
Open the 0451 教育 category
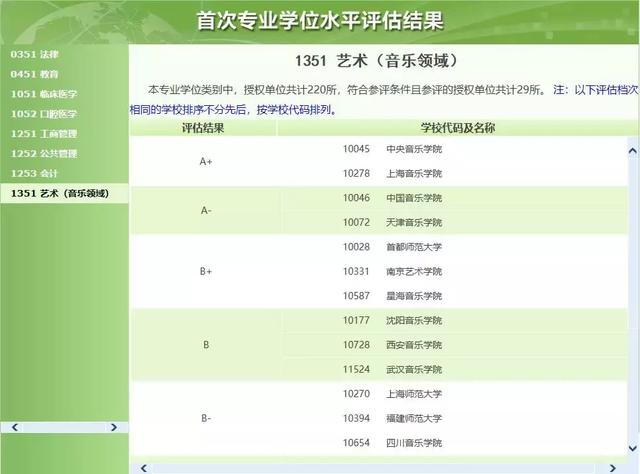[x=35, y=74]
